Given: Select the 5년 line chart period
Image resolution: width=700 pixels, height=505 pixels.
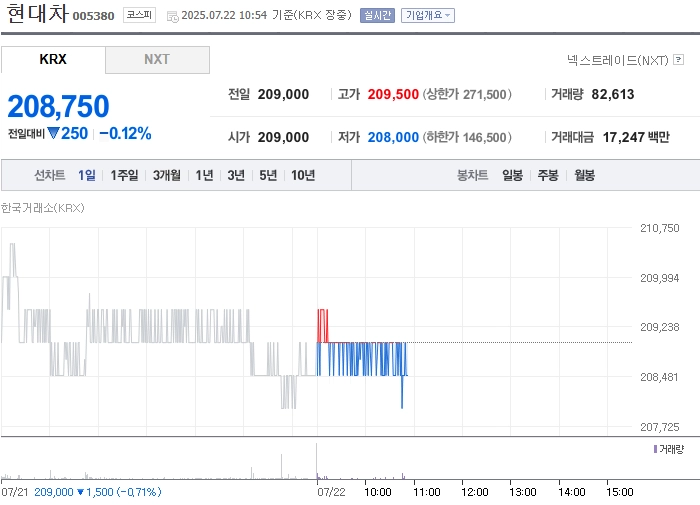Looking at the screenshot, I should [268, 175].
